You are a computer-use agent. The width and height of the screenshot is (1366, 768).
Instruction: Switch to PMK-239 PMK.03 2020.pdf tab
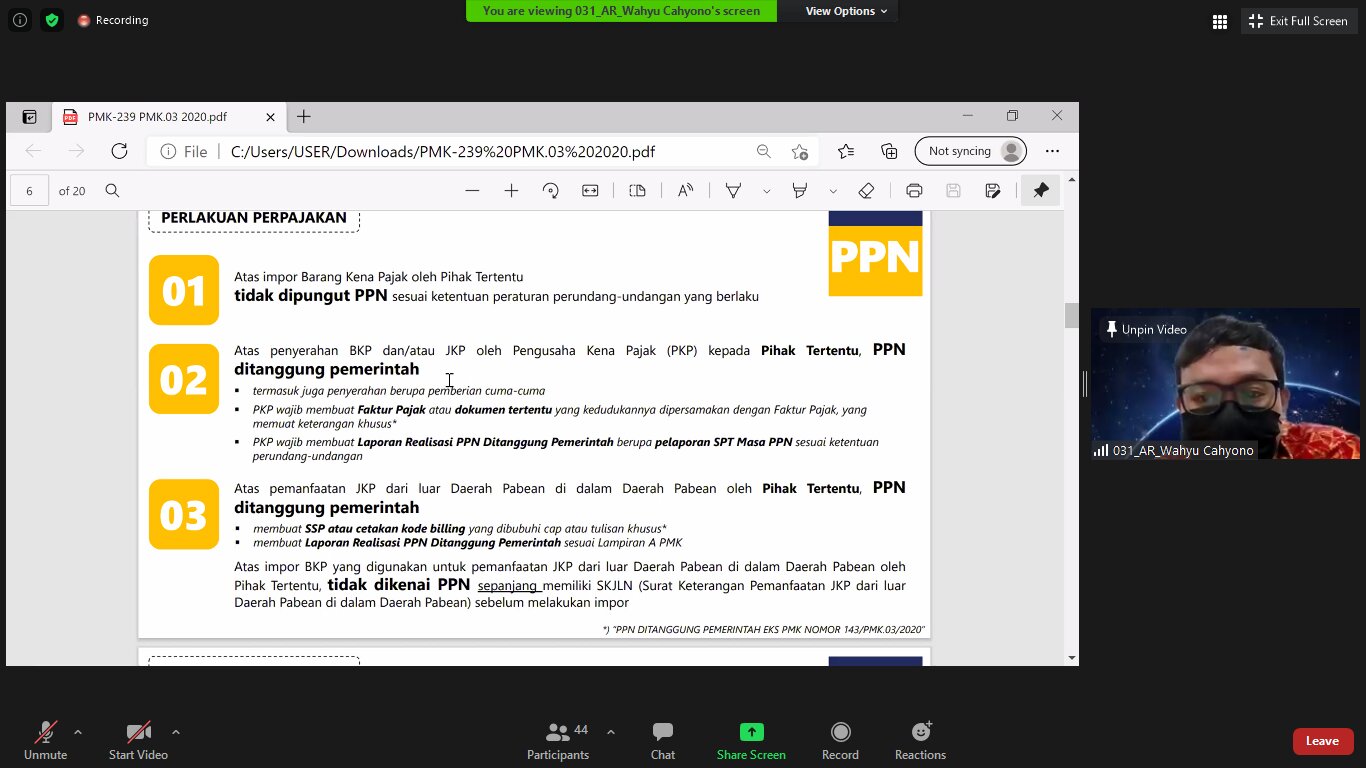point(158,117)
